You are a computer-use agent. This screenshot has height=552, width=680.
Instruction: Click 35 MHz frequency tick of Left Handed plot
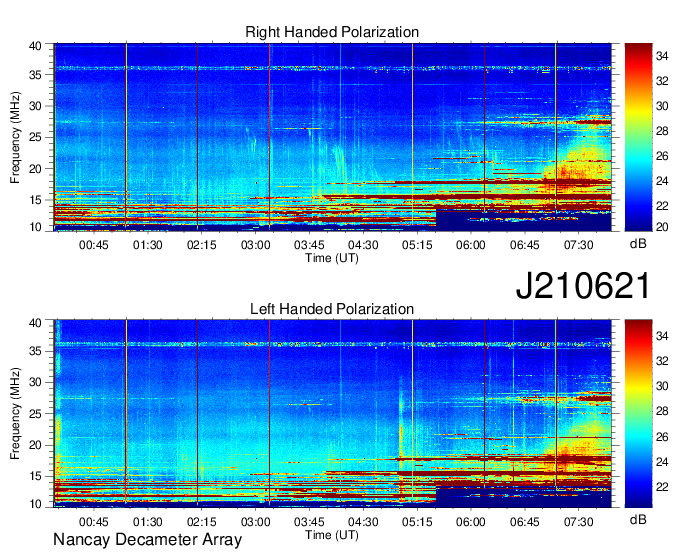35,351
